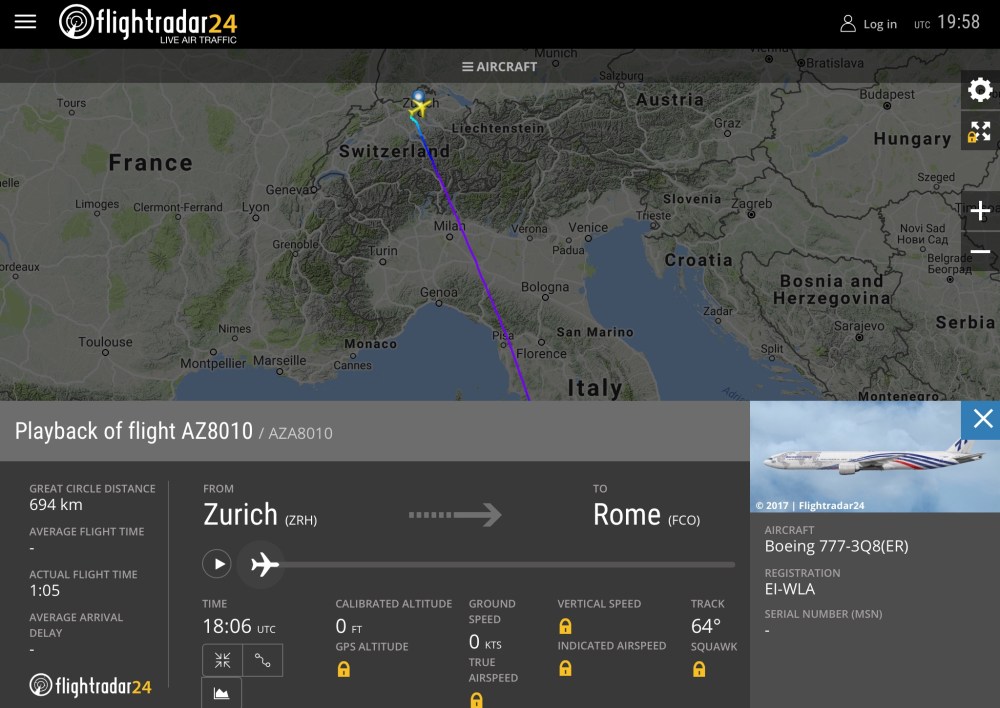Zoom out on the map
Viewport: 1000px width, 708px height.
(980, 252)
